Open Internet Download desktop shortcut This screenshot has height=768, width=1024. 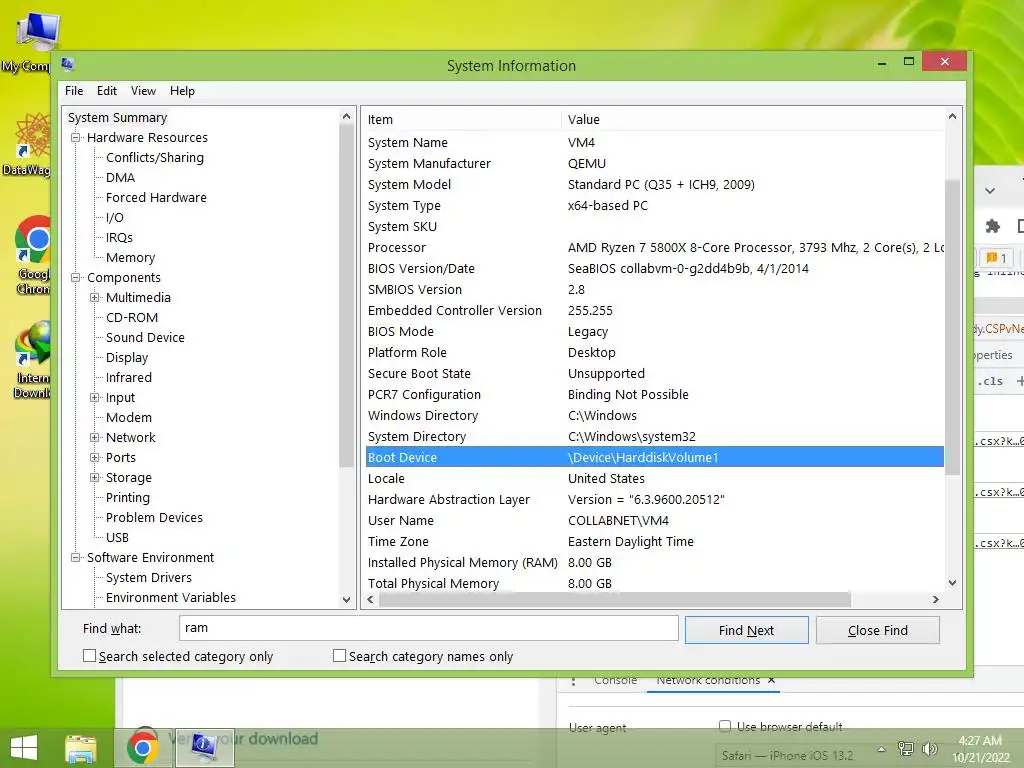30,360
